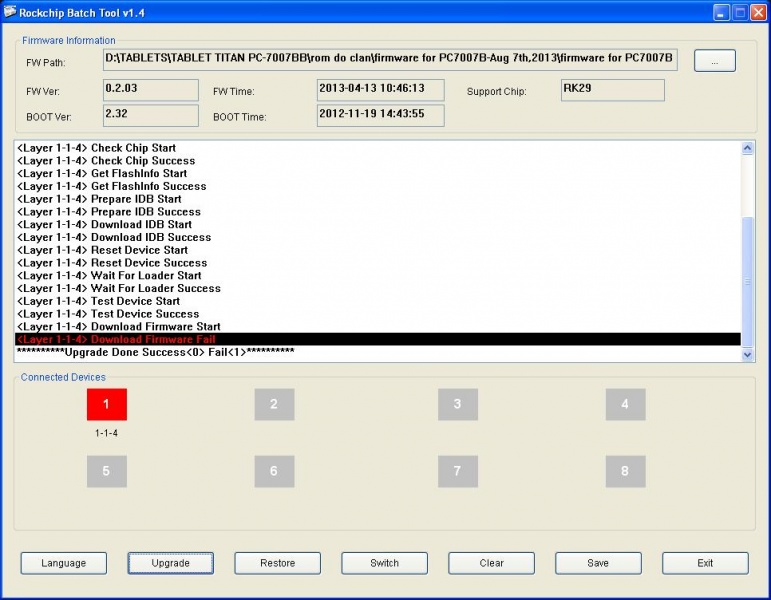Click the red device slot 1
771x600 pixels.
[106, 404]
